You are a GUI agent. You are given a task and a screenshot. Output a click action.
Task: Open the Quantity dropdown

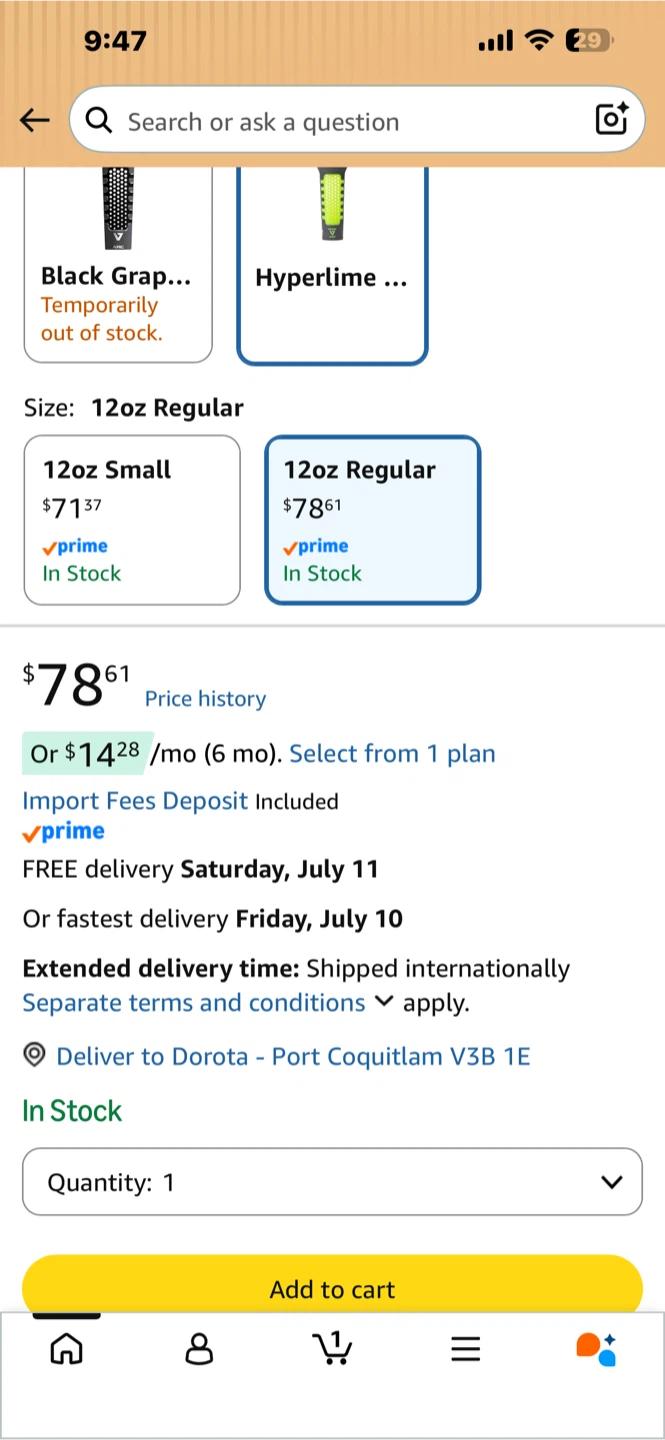pos(332,1182)
